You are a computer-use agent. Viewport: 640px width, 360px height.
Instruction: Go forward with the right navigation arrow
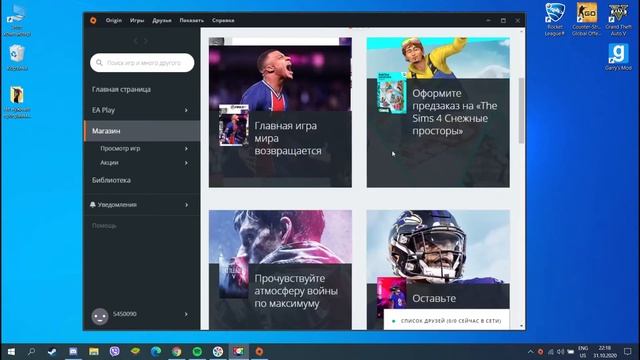146,41
